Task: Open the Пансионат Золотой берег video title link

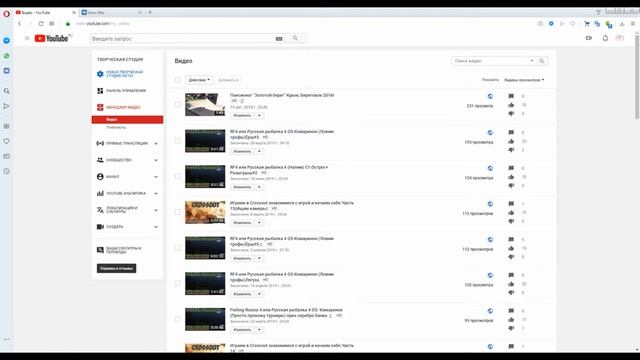Action: click(x=282, y=95)
